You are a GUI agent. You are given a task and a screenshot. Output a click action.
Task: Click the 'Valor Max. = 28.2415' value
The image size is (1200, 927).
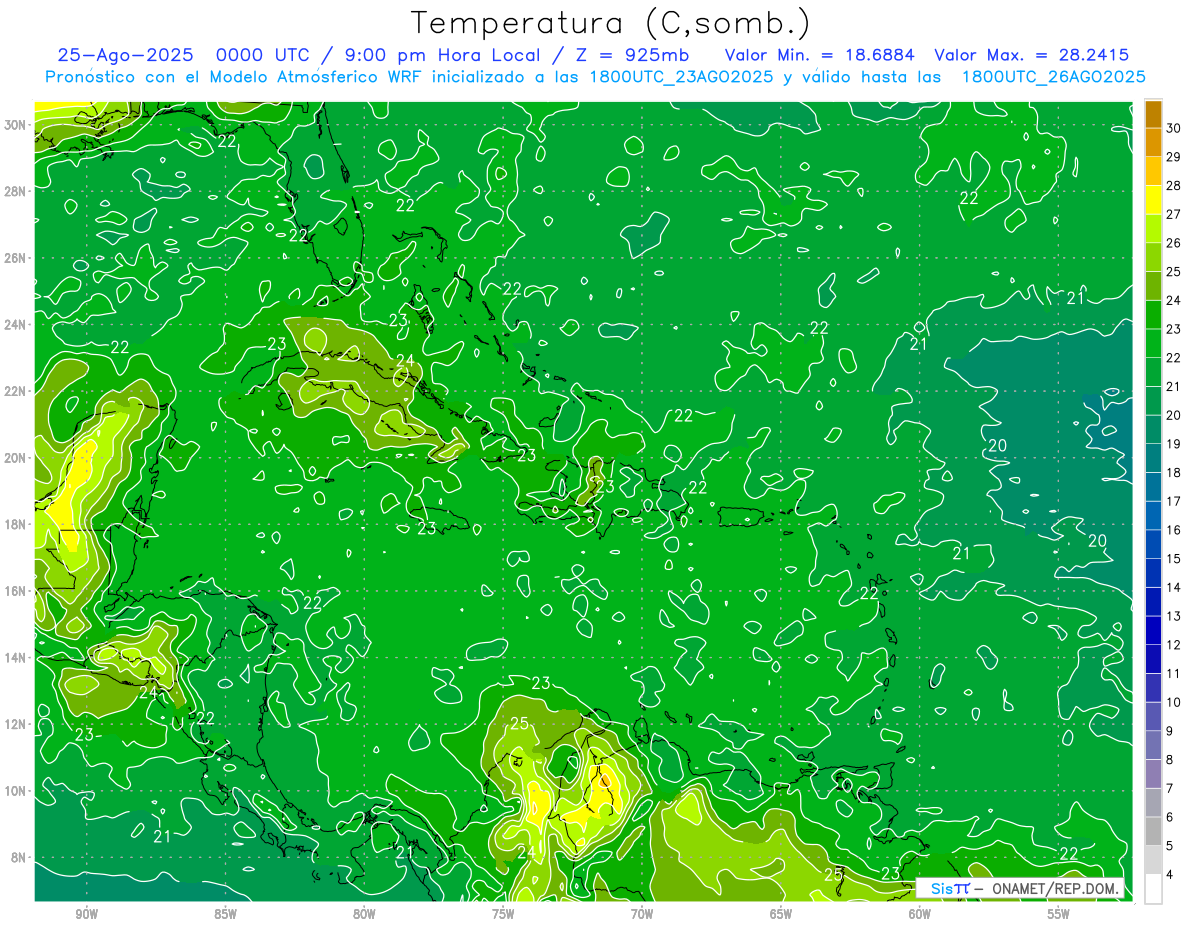tap(1032, 55)
